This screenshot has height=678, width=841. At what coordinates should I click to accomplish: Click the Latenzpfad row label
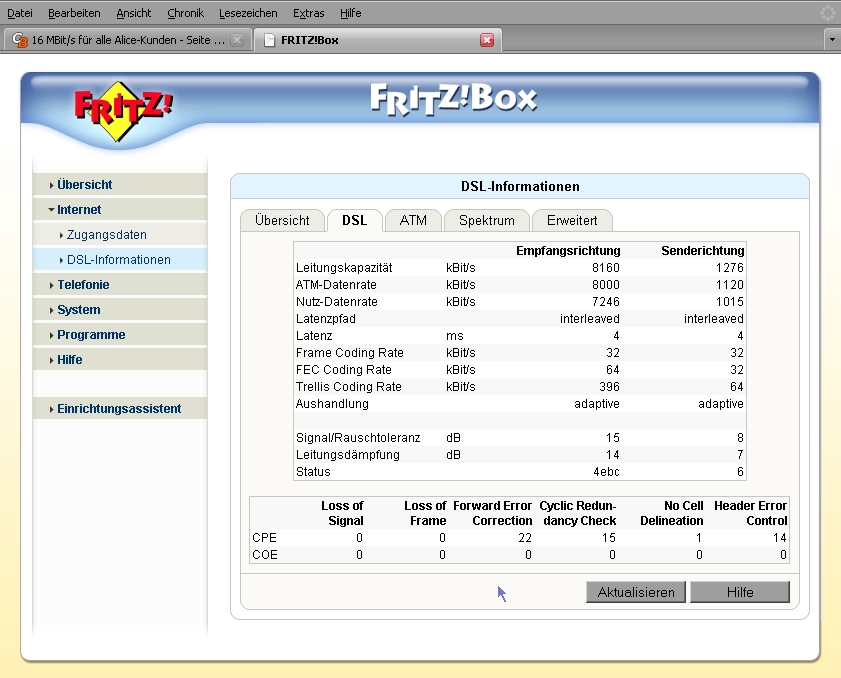pos(326,319)
